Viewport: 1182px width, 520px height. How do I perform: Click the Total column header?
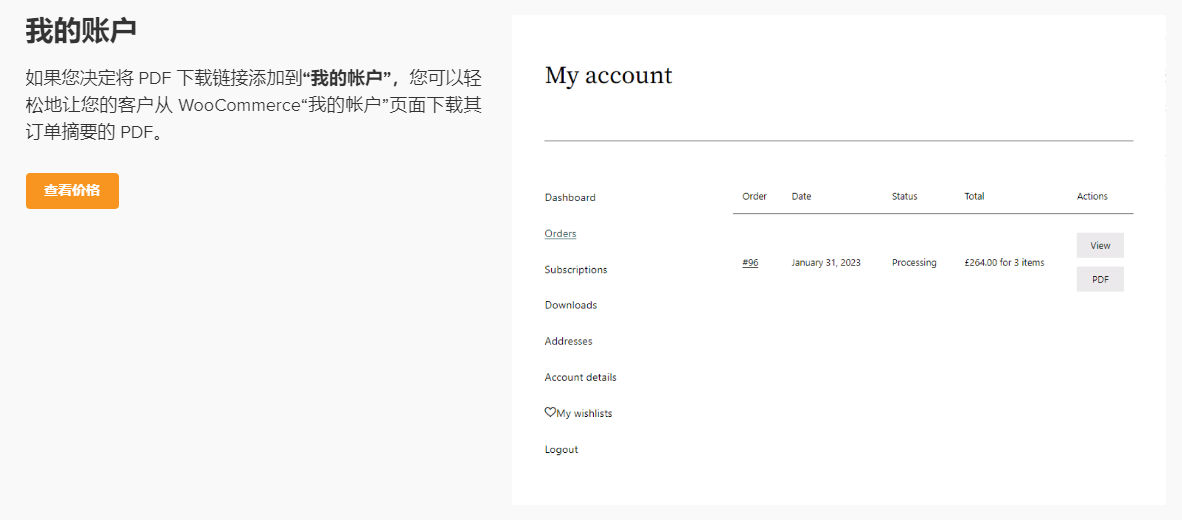click(x=975, y=197)
